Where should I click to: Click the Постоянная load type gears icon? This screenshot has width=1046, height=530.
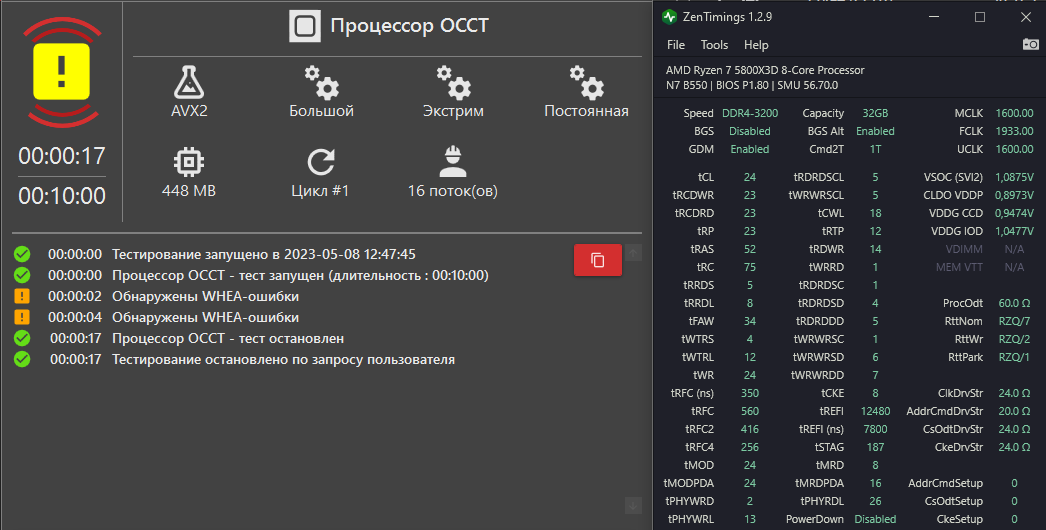(x=586, y=82)
